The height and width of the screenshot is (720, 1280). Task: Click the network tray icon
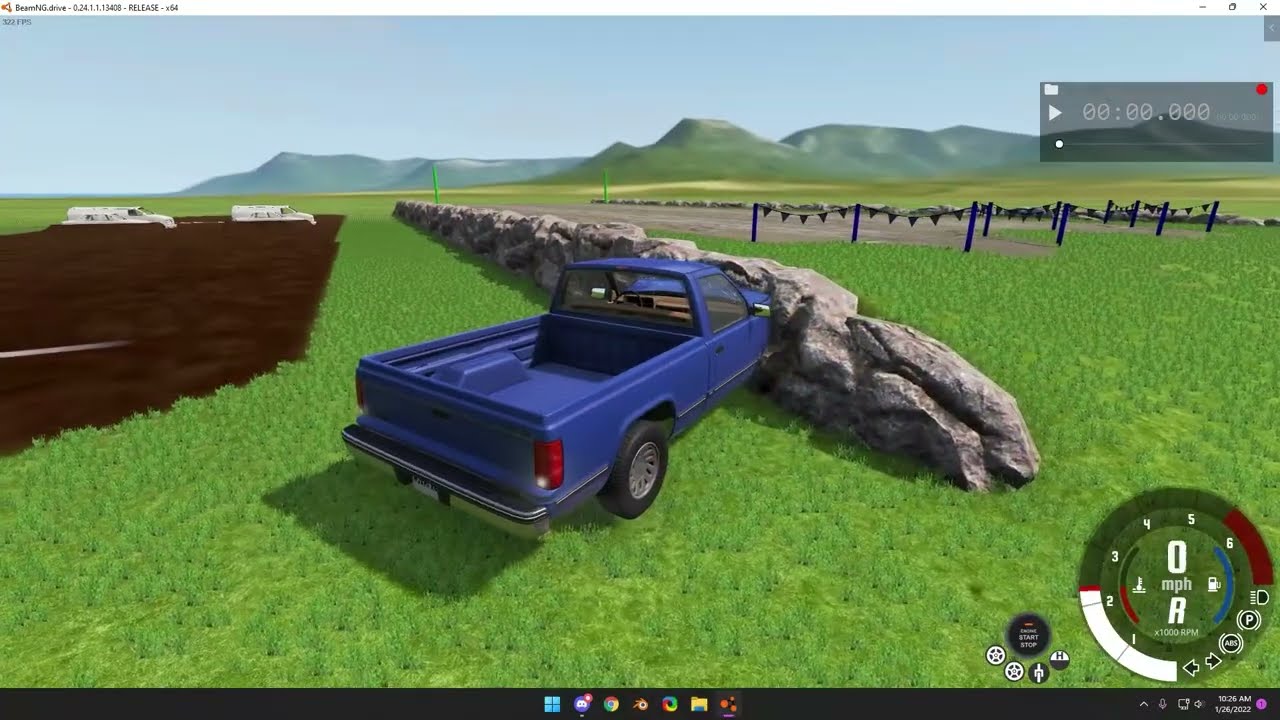click(x=1183, y=704)
